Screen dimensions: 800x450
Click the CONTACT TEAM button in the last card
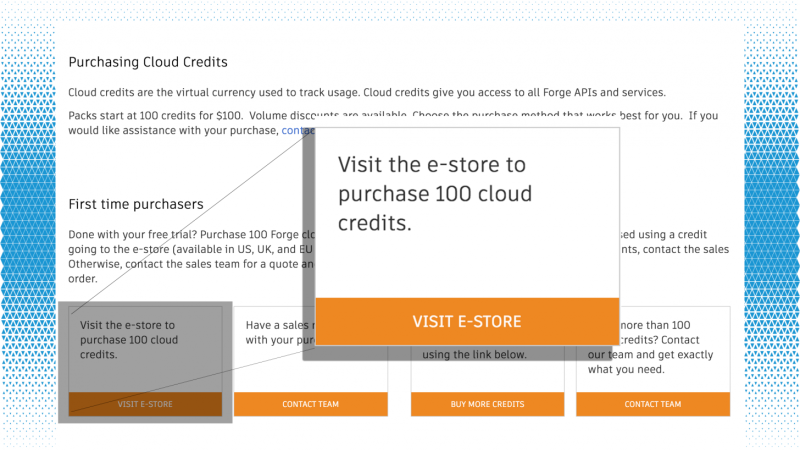[x=653, y=404]
